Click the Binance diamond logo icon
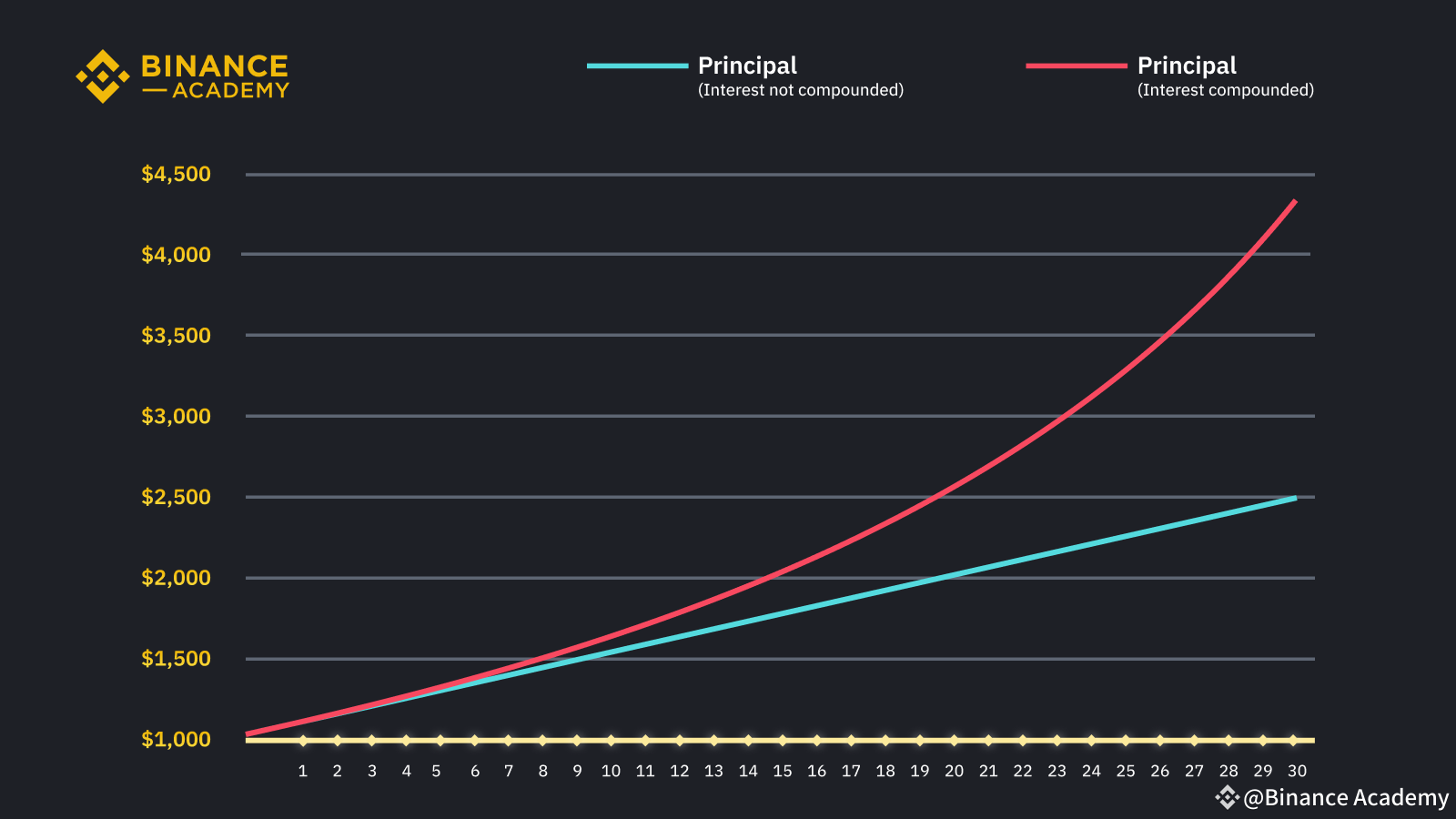Viewport: 1456px width, 819px height. tap(102, 76)
